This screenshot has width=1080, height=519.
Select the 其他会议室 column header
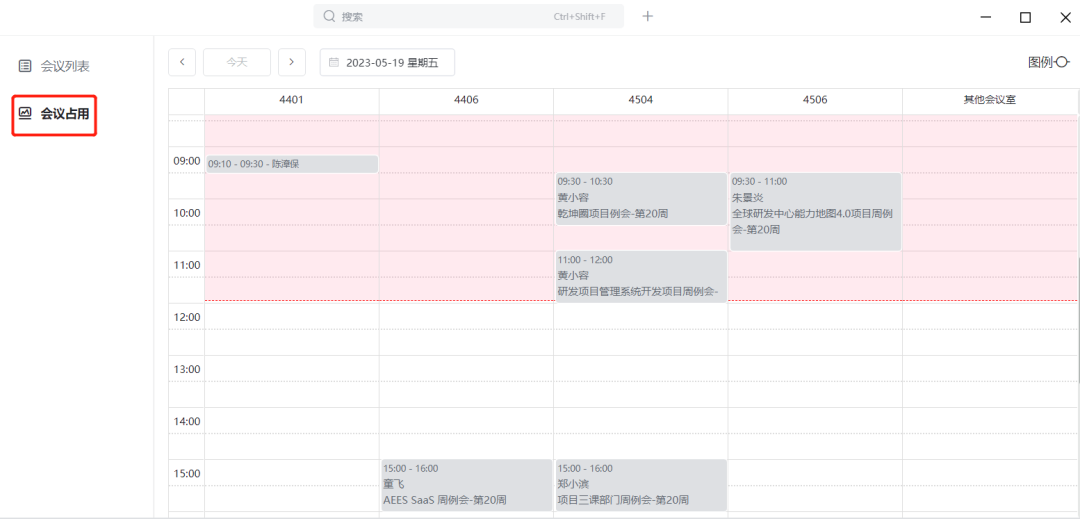coord(990,100)
